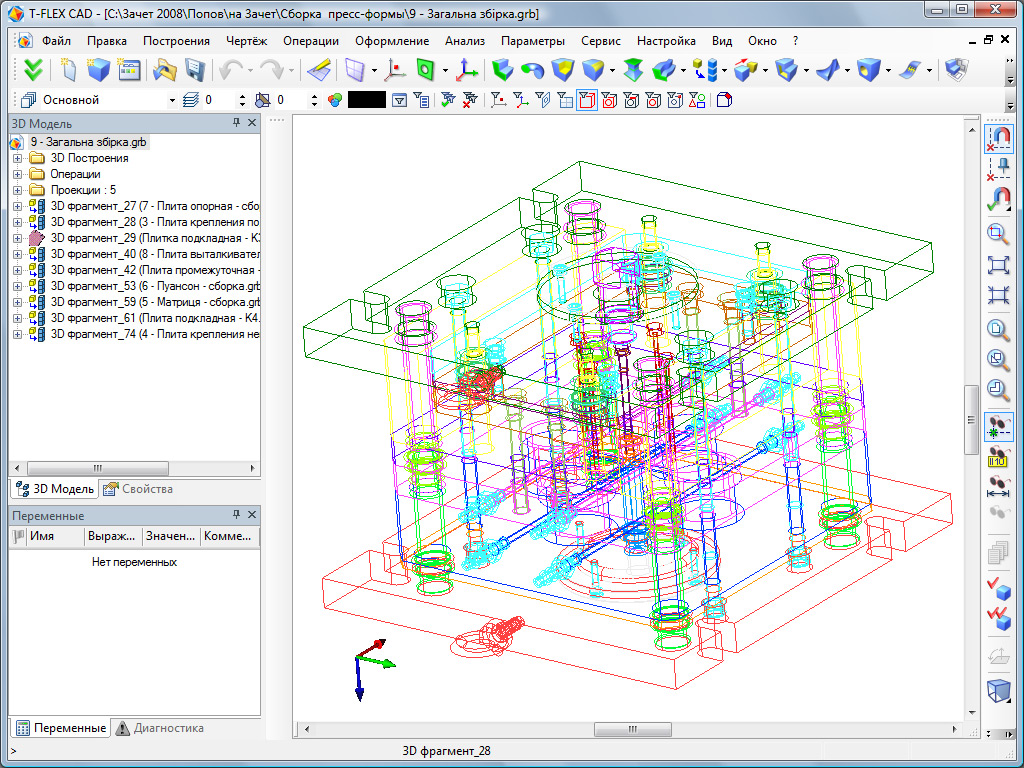Click the Выраж... column header

point(114,536)
